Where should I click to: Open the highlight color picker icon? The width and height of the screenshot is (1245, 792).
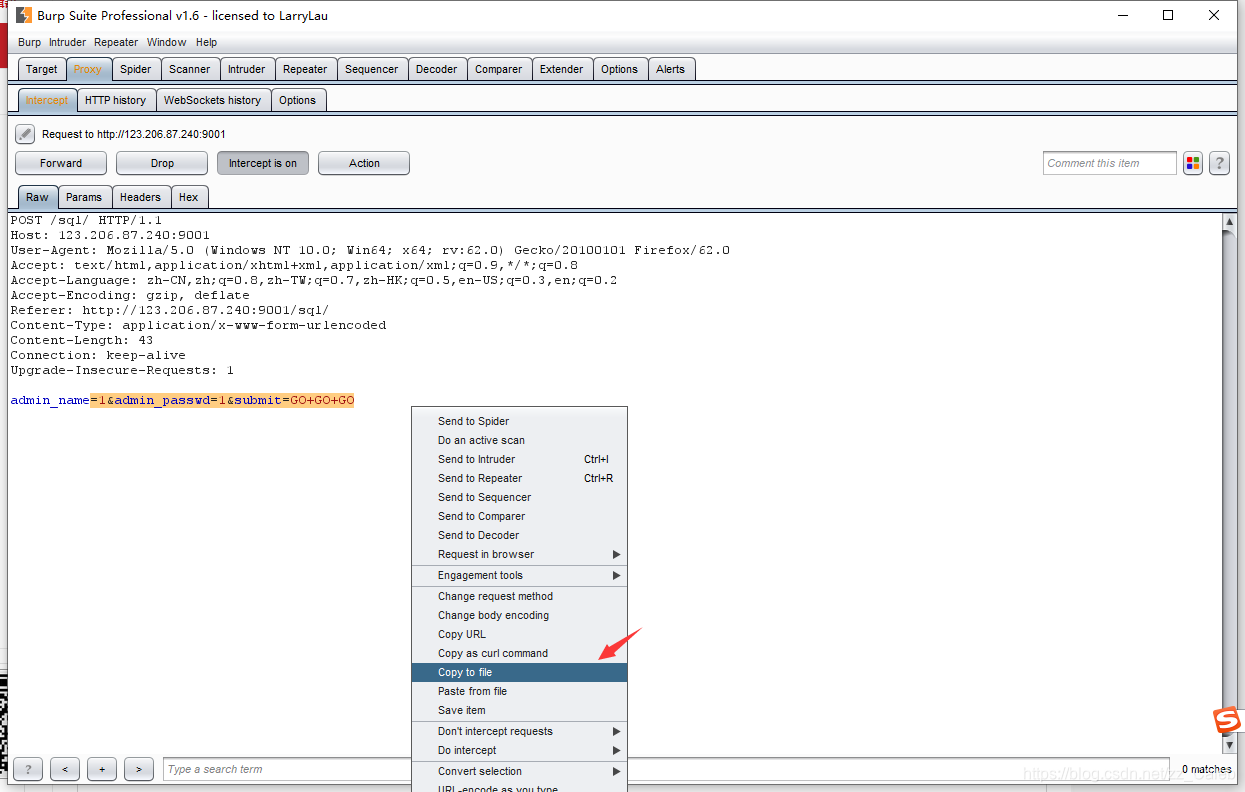(1193, 163)
